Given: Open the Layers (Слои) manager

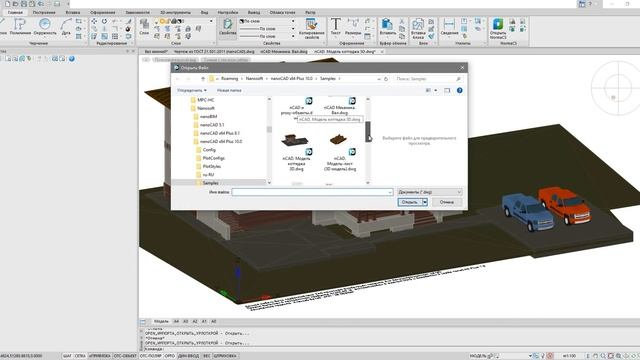Looking at the screenshot, I should pyautogui.click(x=144, y=27).
